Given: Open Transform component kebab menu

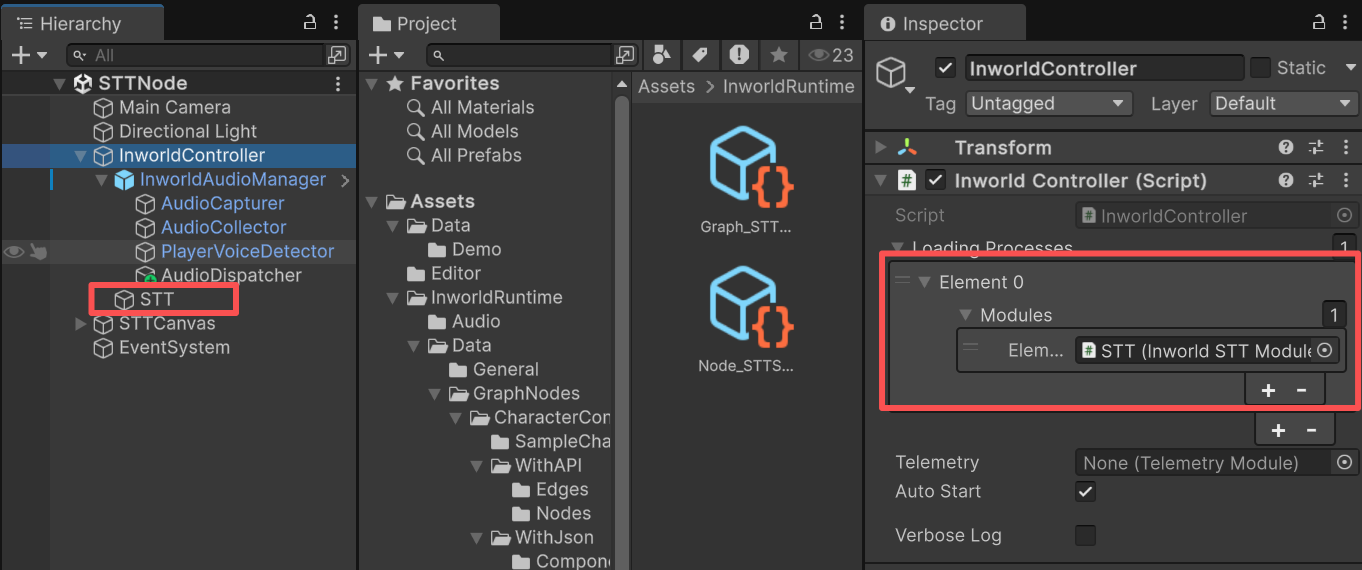Looking at the screenshot, I should [x=1346, y=148].
